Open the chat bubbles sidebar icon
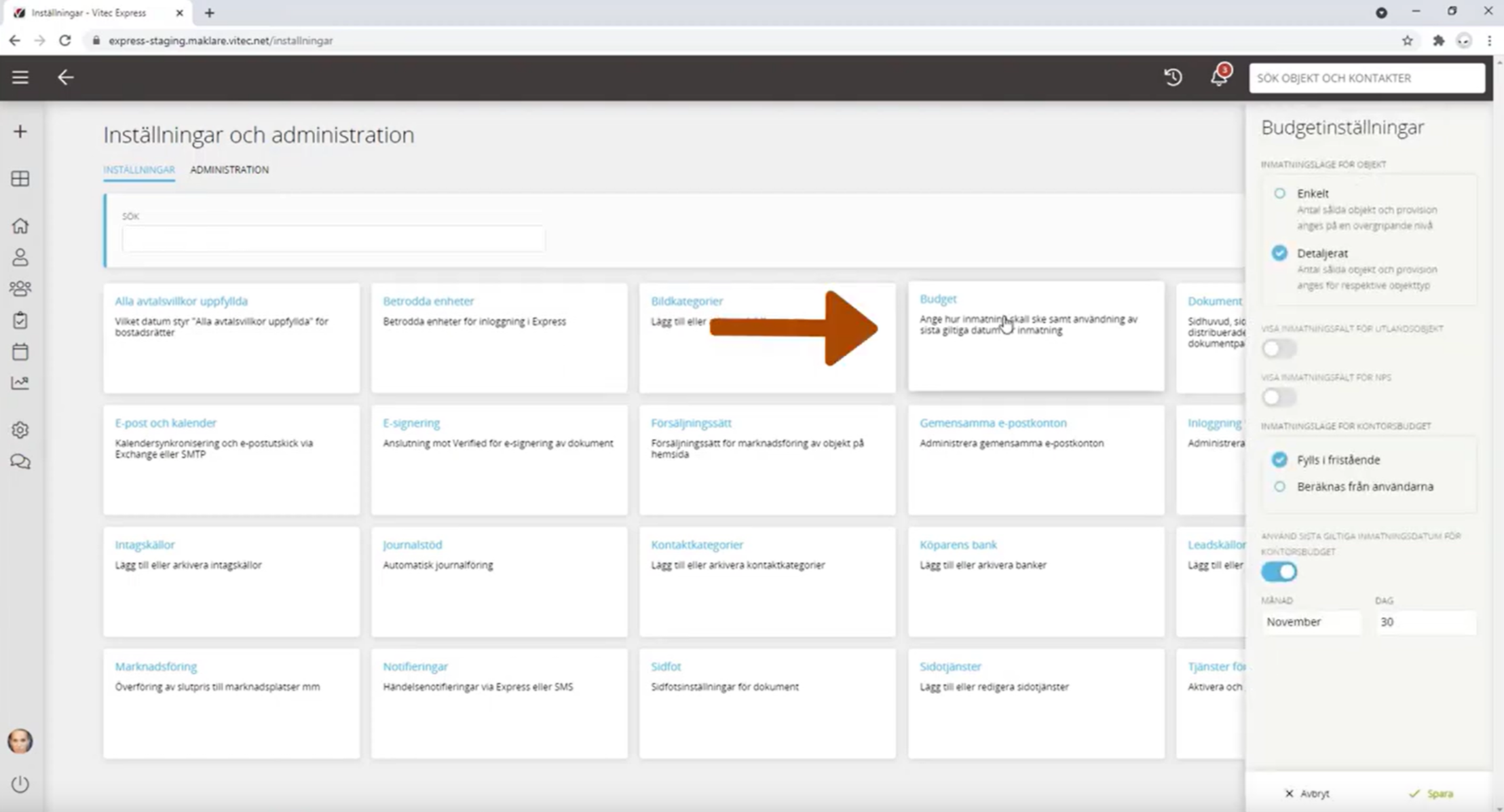1504x812 pixels. (20, 462)
